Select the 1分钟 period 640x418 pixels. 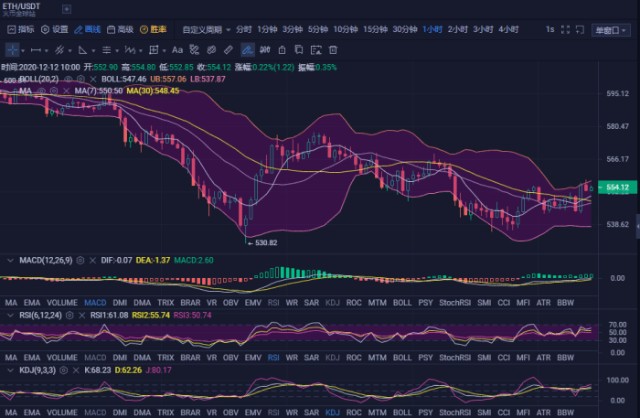click(x=267, y=29)
